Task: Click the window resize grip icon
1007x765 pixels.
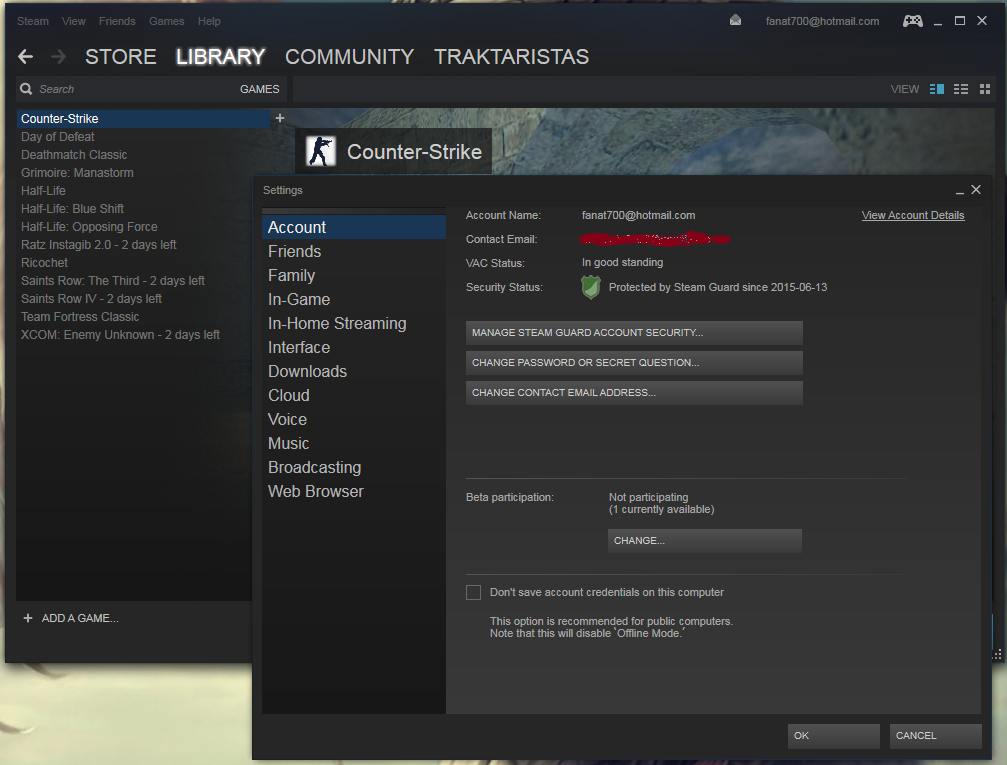Action: click(x=997, y=655)
